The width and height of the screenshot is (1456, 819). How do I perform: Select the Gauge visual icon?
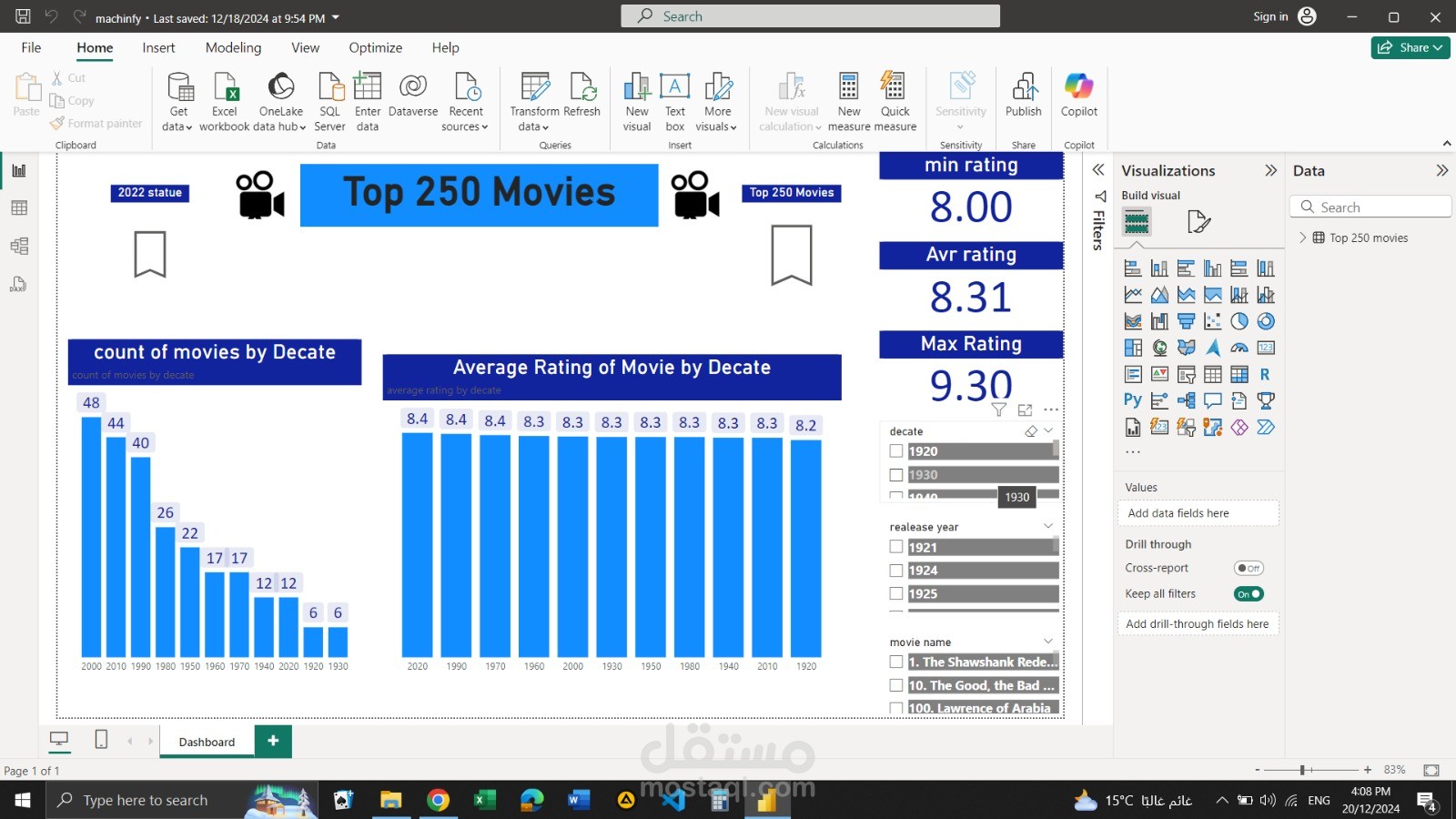coord(1239,348)
